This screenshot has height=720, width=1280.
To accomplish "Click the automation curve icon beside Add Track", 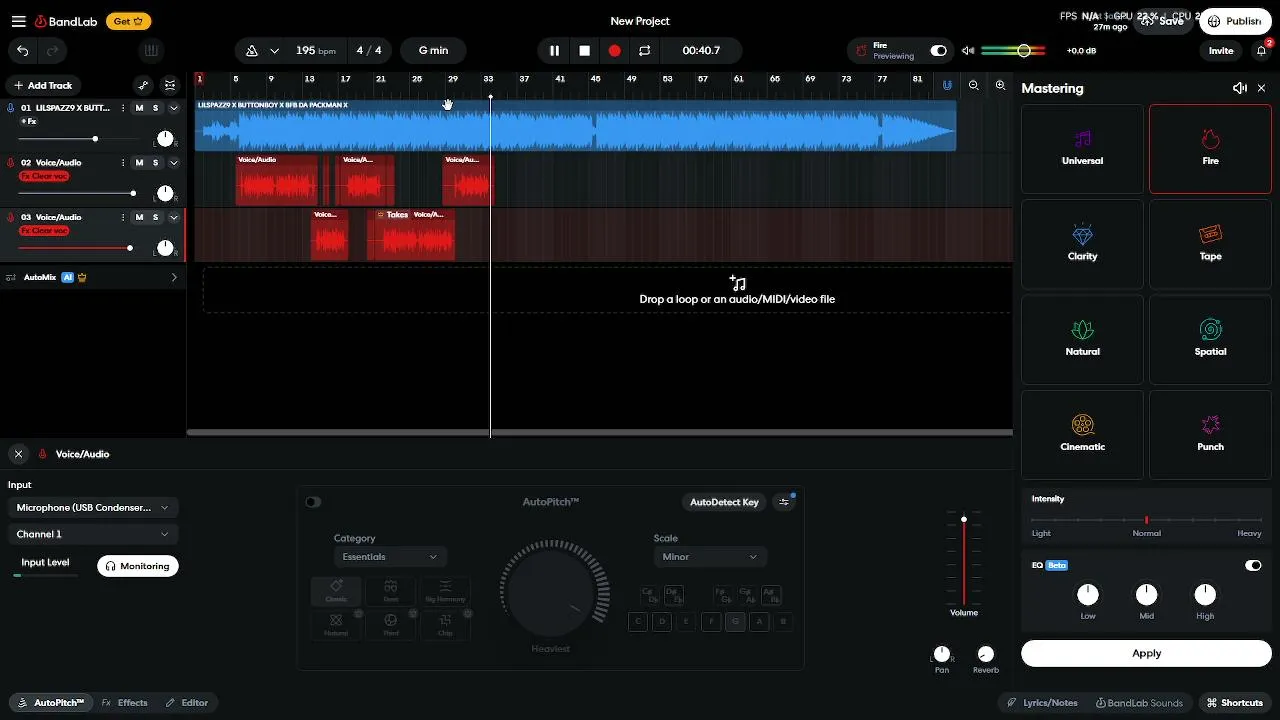I will (x=144, y=86).
